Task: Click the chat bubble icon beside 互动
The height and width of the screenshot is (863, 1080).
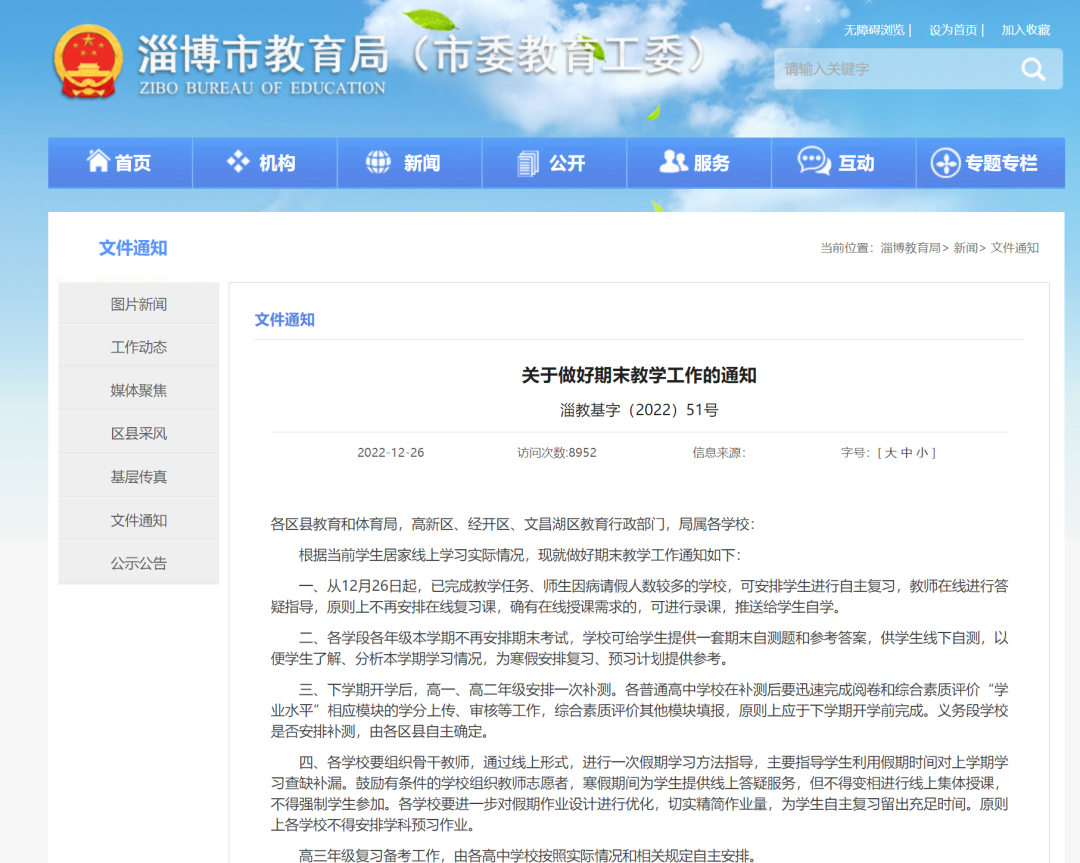Action: tap(815, 161)
